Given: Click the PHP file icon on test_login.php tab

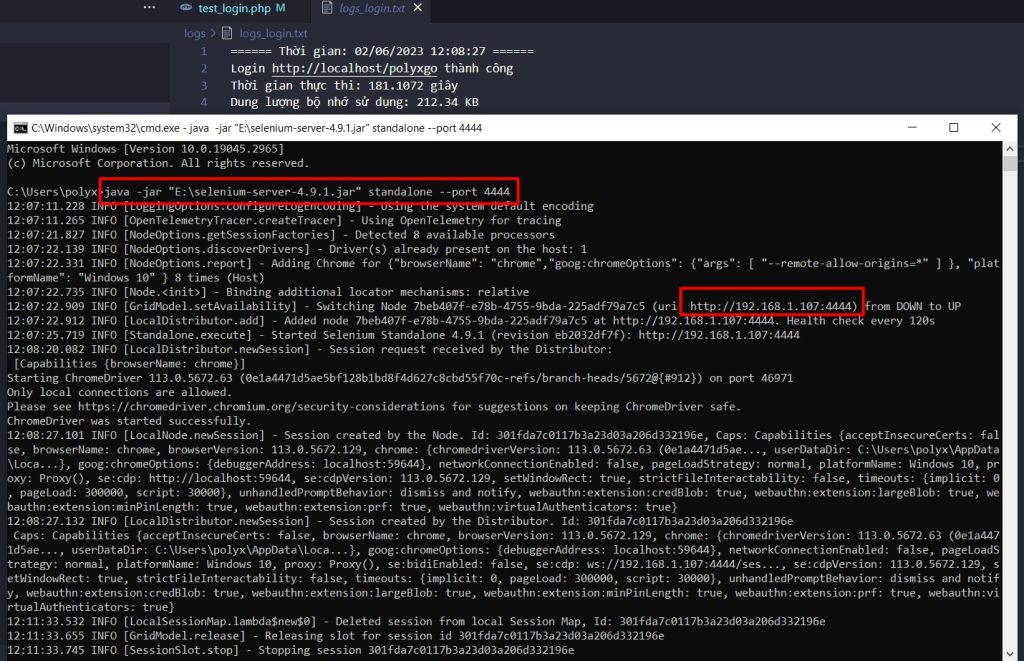Looking at the screenshot, I should [x=186, y=8].
